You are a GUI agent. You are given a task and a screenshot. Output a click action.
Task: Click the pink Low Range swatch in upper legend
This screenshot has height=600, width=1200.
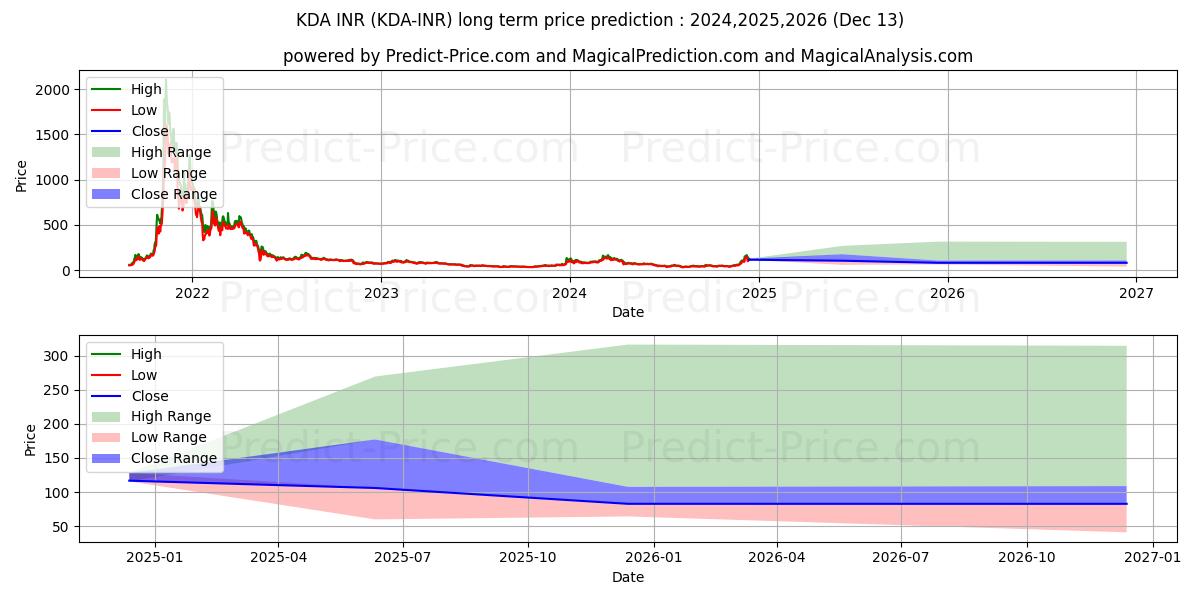pyautogui.click(x=106, y=173)
